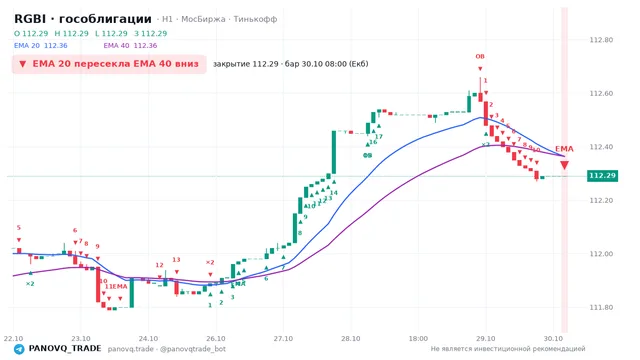This screenshot has width=640, height=360.
Task: Click the Telegram logo icon near PANOVQ_TRADE
Action: pyautogui.click(x=19, y=349)
